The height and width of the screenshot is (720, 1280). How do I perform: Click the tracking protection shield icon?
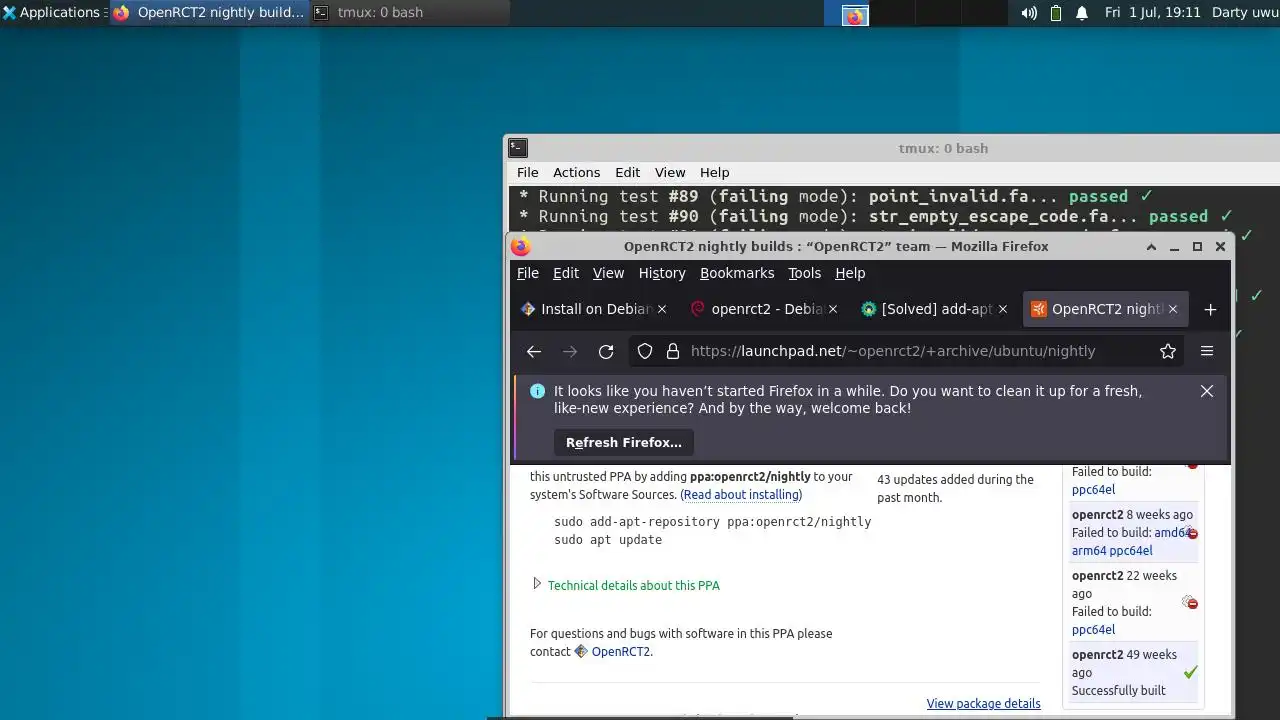click(x=645, y=351)
